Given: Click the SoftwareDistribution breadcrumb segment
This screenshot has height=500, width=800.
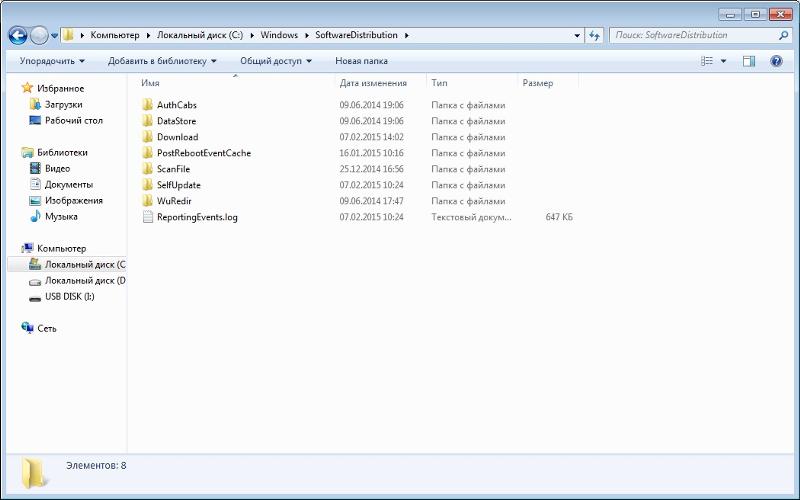Looking at the screenshot, I should (x=356, y=35).
